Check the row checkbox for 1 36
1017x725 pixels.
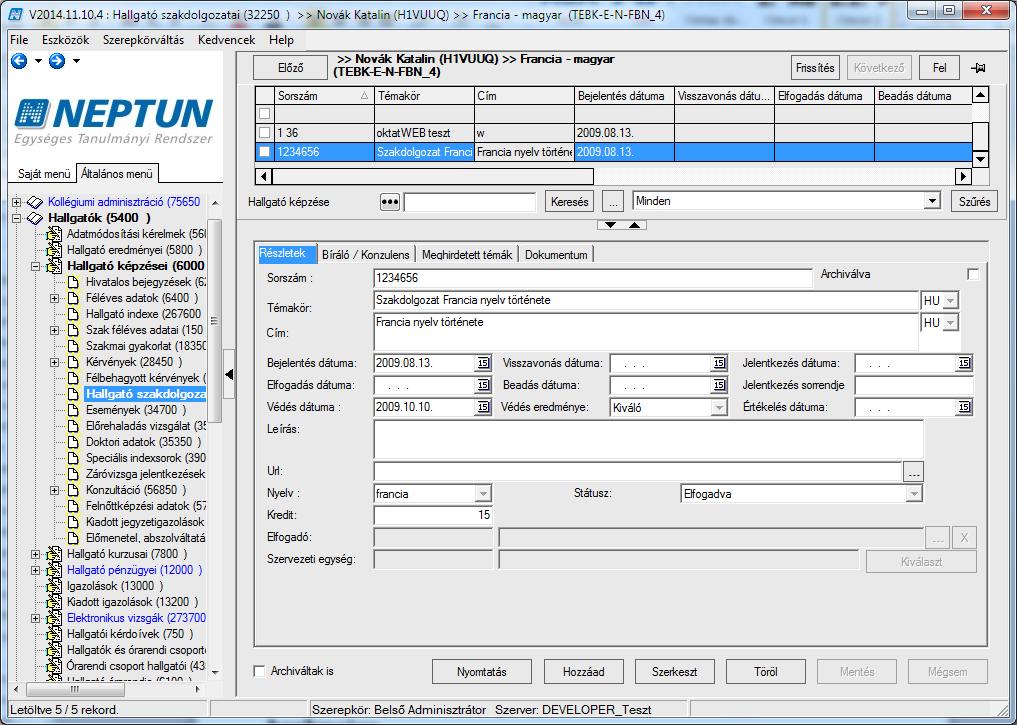[264, 133]
